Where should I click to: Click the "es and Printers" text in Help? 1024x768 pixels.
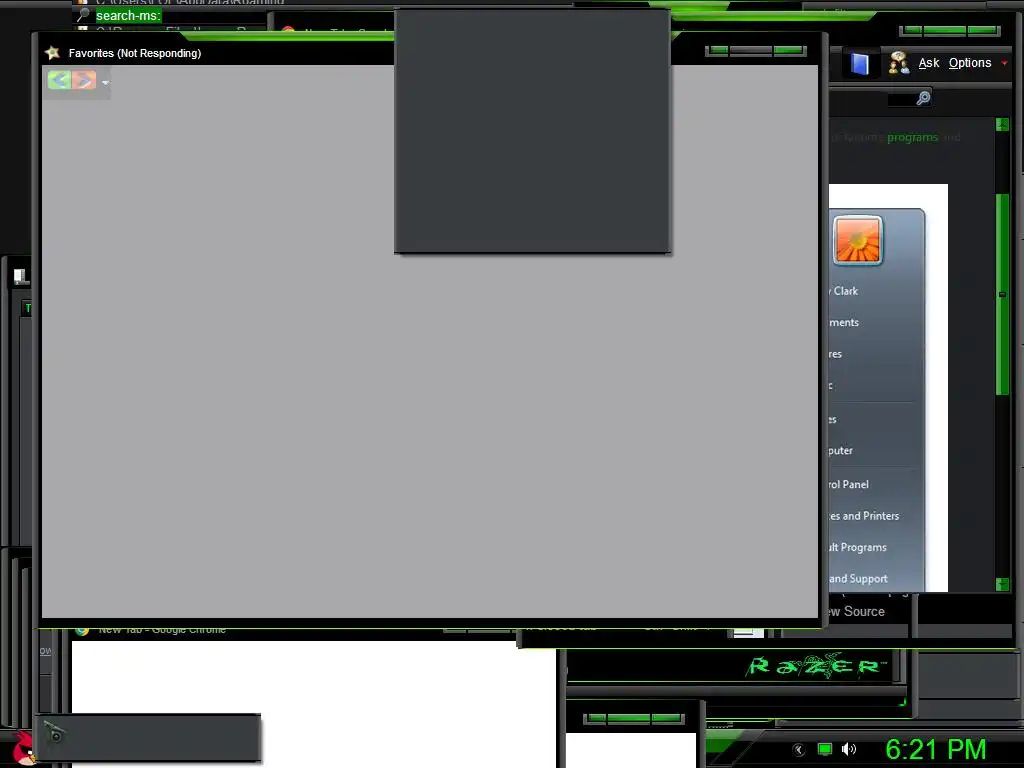coord(864,516)
